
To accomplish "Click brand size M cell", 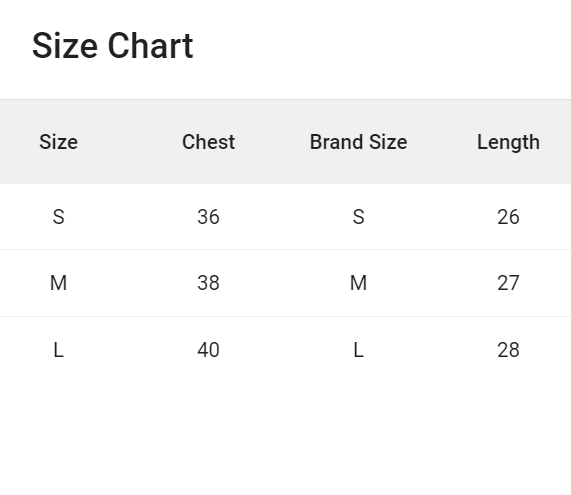I will [x=358, y=283].
